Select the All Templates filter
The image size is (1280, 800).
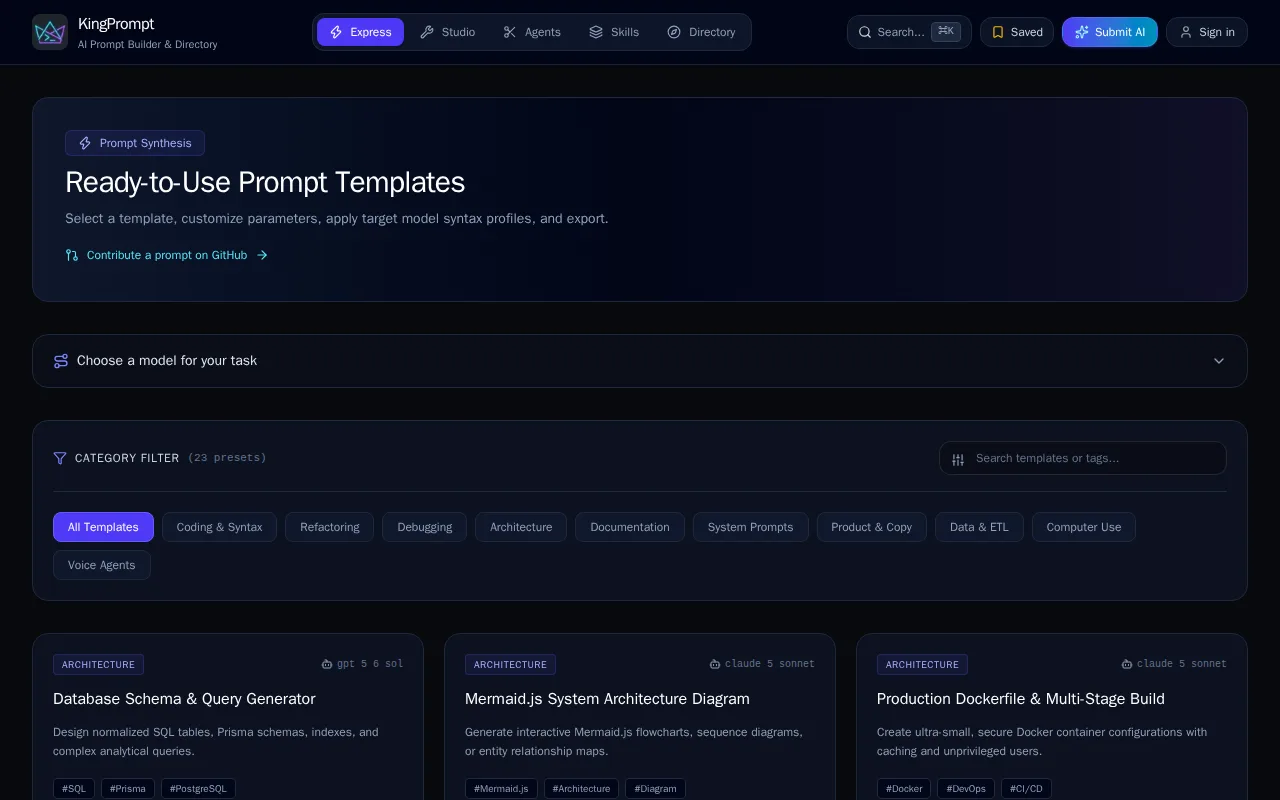tap(103, 527)
